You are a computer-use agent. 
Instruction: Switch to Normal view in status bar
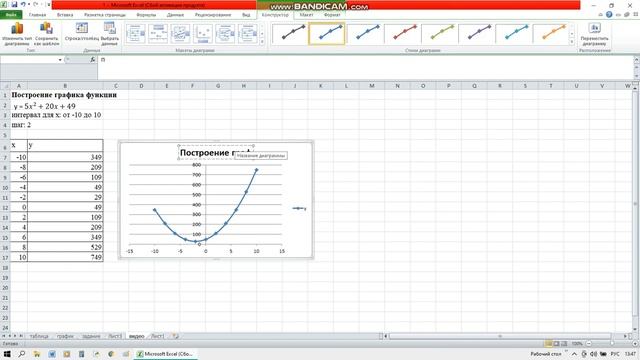point(549,344)
